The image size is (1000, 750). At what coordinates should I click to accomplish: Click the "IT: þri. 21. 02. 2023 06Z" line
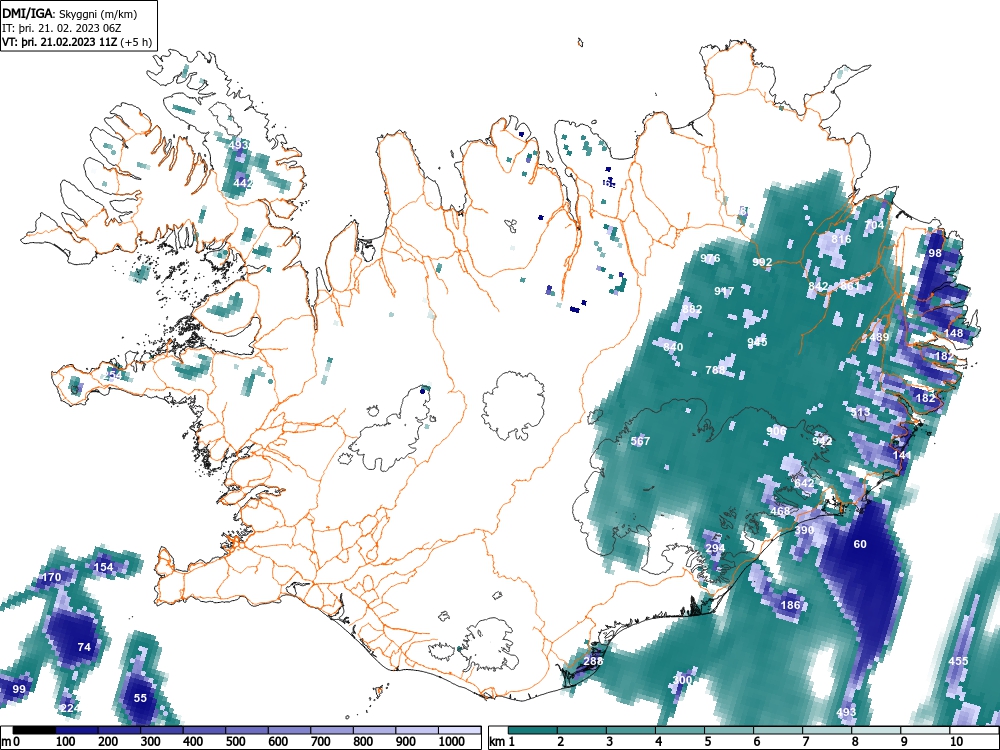(61, 28)
